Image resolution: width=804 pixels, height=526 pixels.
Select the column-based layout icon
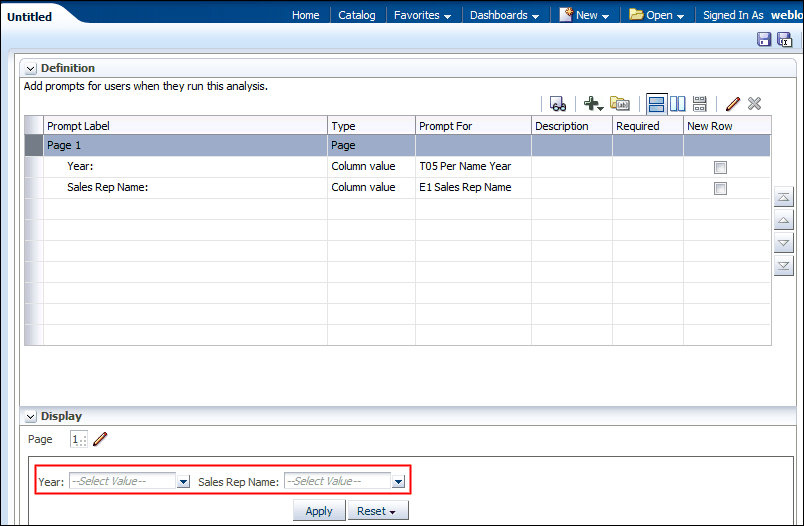(x=677, y=104)
